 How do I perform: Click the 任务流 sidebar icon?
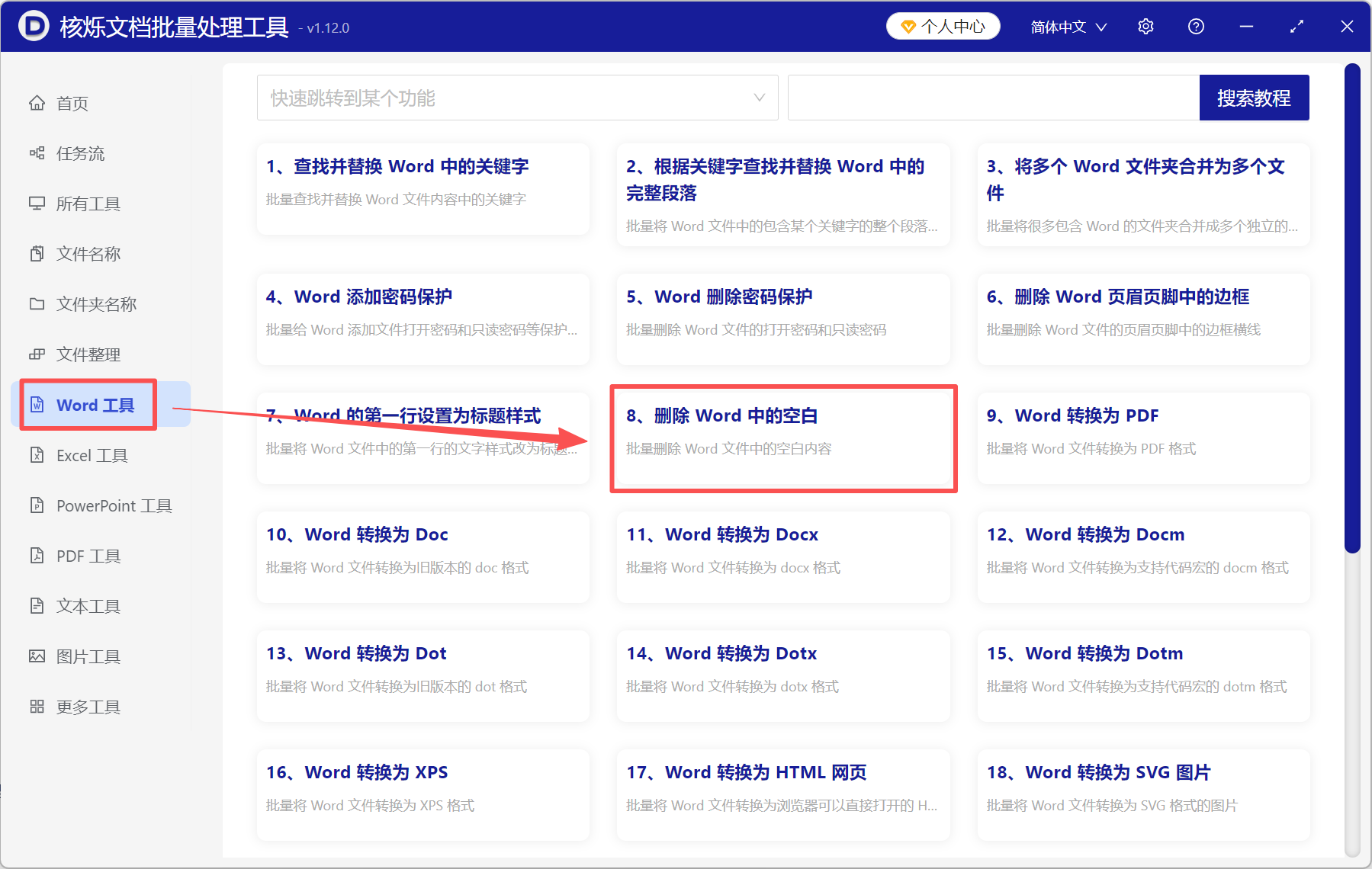[x=76, y=153]
